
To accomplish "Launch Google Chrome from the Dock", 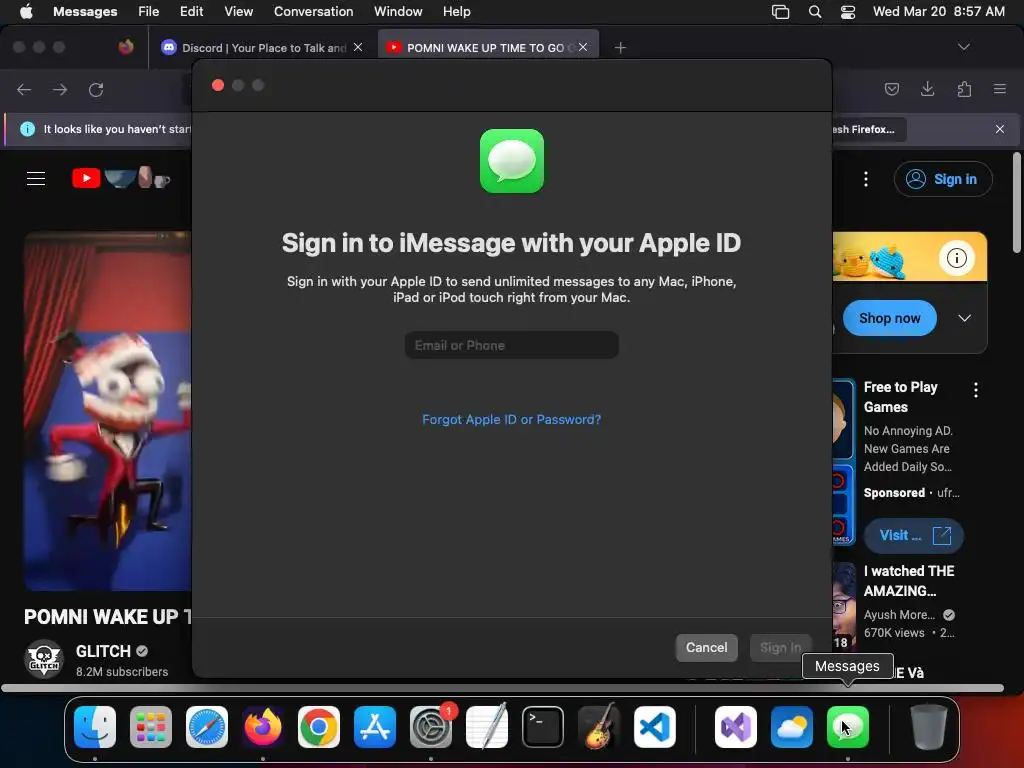I will tap(319, 727).
